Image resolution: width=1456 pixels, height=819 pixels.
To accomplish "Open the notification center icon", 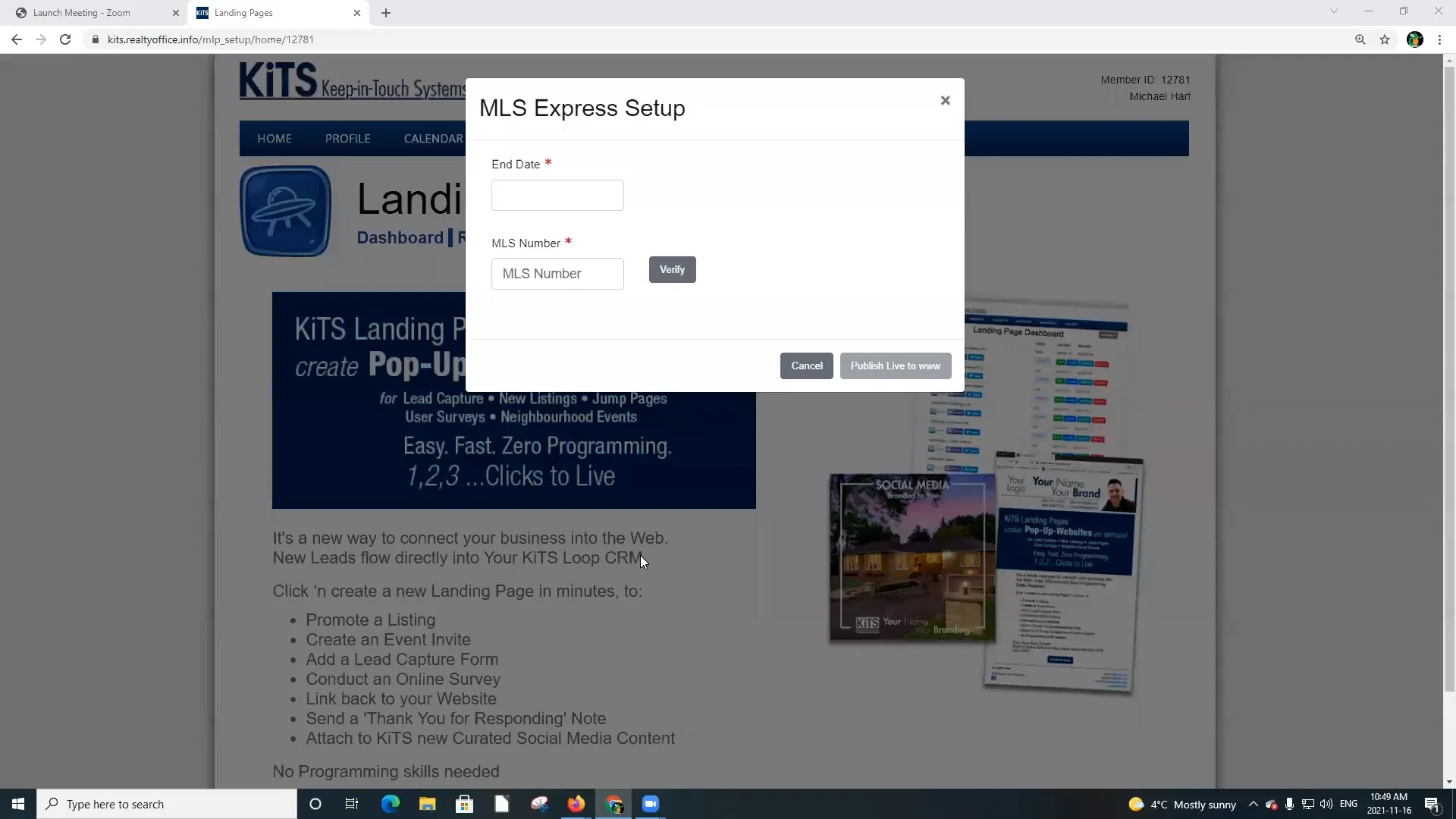I will tap(1432, 805).
